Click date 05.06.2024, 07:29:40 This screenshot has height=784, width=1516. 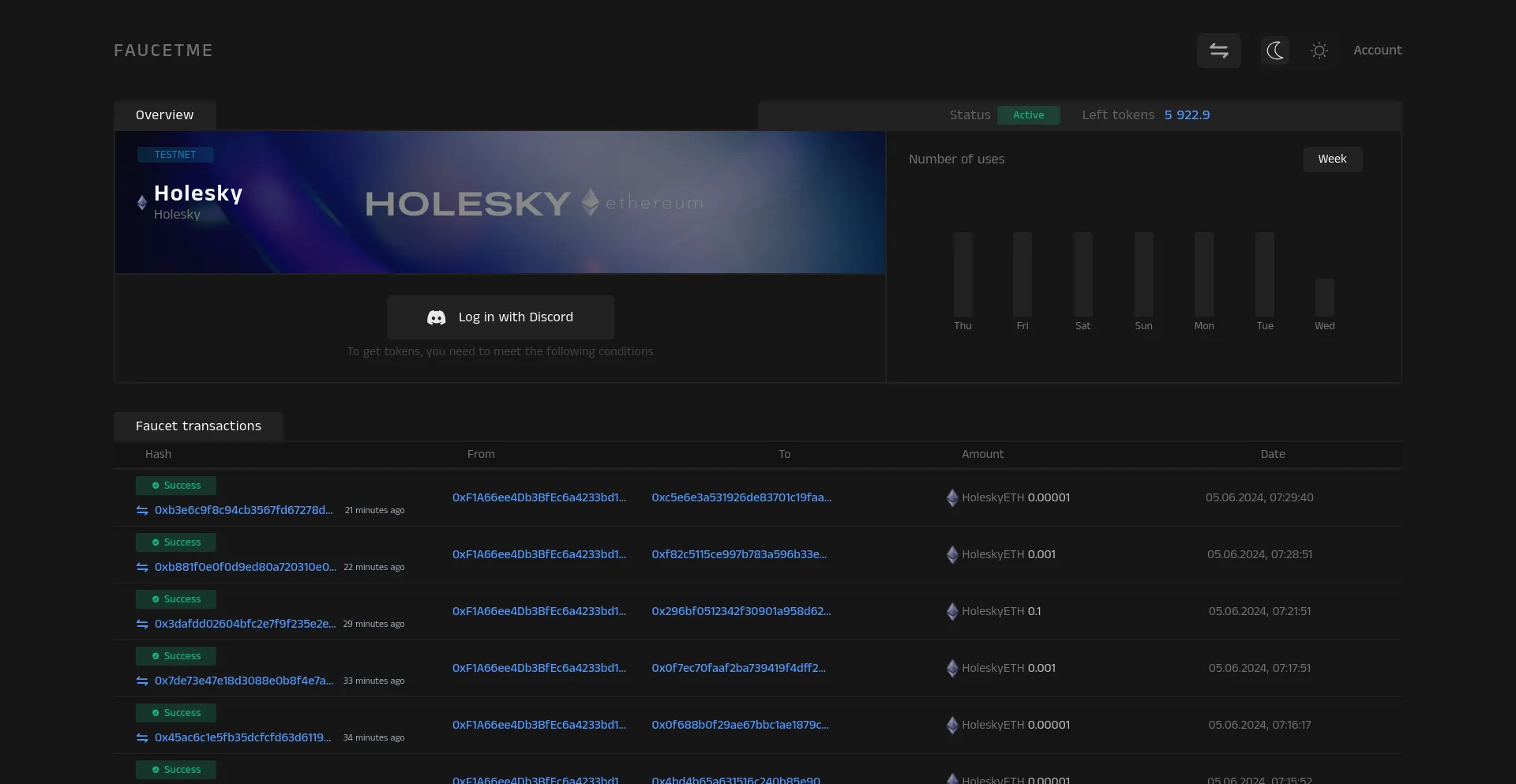[x=1259, y=497]
